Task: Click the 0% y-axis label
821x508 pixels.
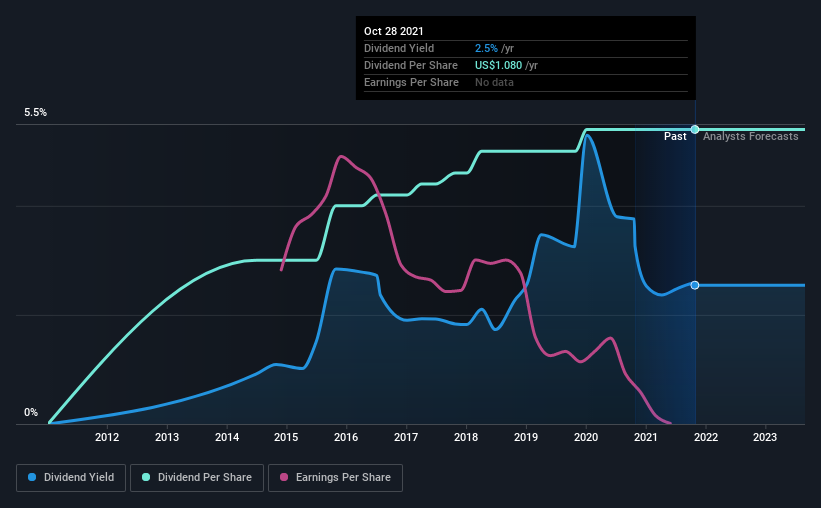Action: coord(31,413)
